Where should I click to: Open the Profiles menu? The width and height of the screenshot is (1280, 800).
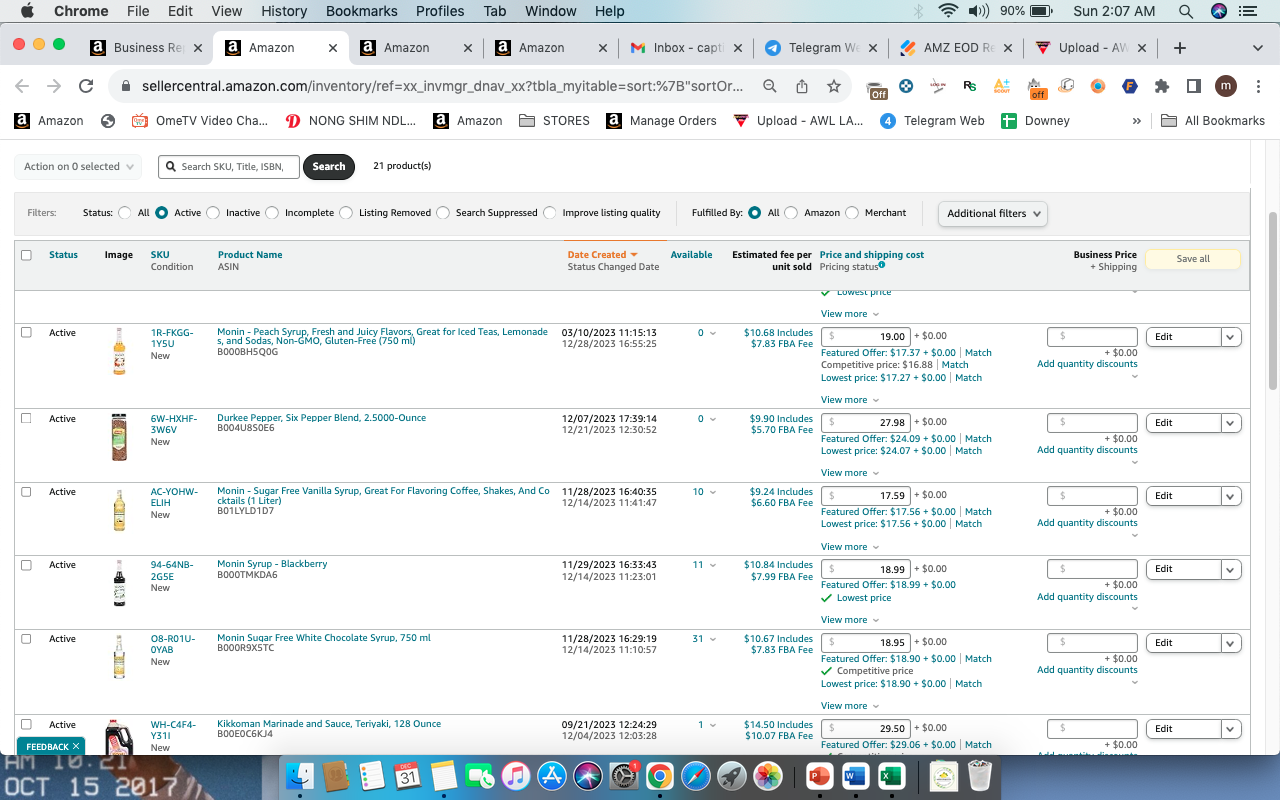440,11
